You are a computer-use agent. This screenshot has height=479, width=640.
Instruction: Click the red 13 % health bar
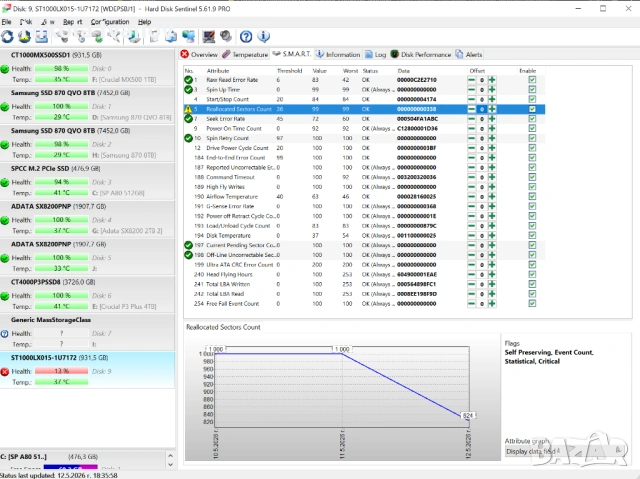tap(61, 371)
